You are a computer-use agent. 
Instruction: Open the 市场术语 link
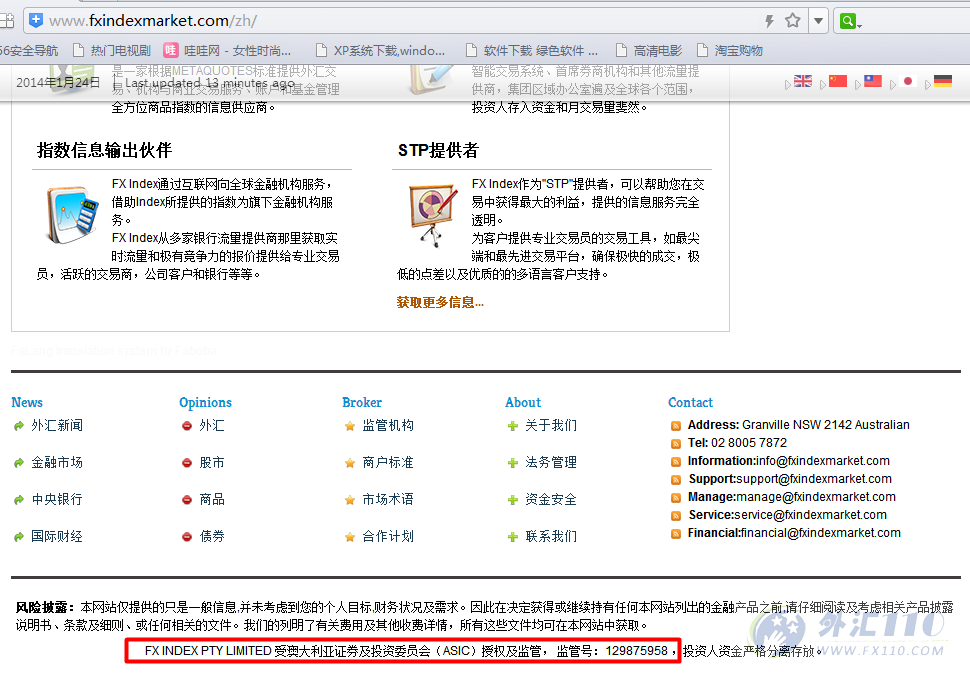[x=388, y=499]
